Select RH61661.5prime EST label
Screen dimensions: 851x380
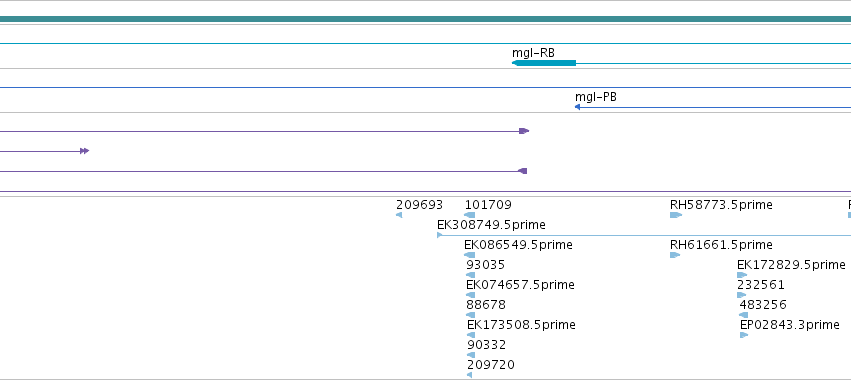point(721,245)
